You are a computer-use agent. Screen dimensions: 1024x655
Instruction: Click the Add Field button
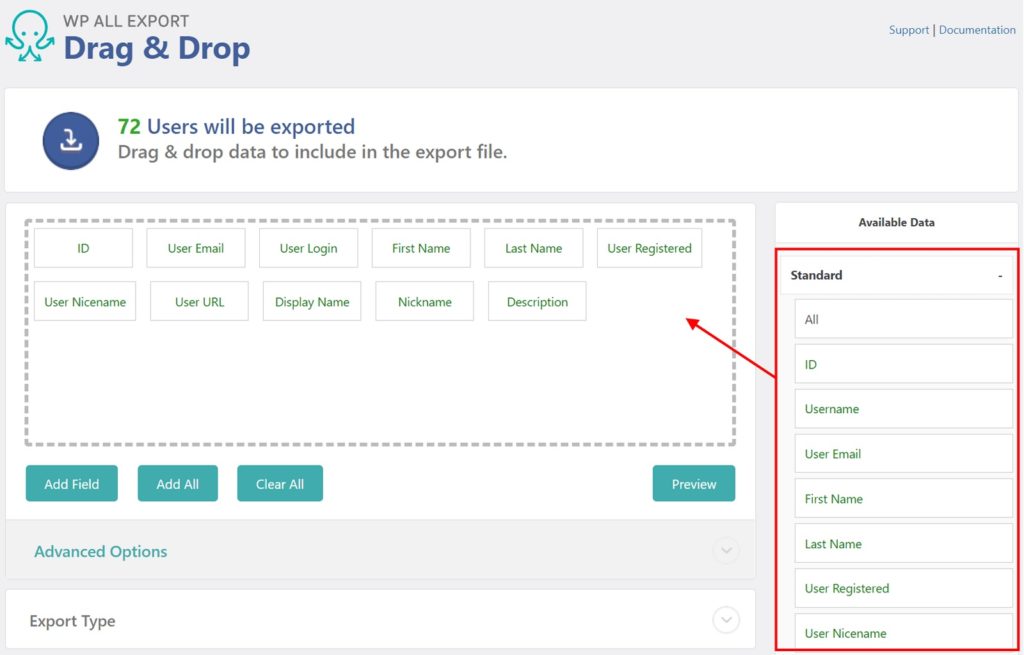pos(71,483)
